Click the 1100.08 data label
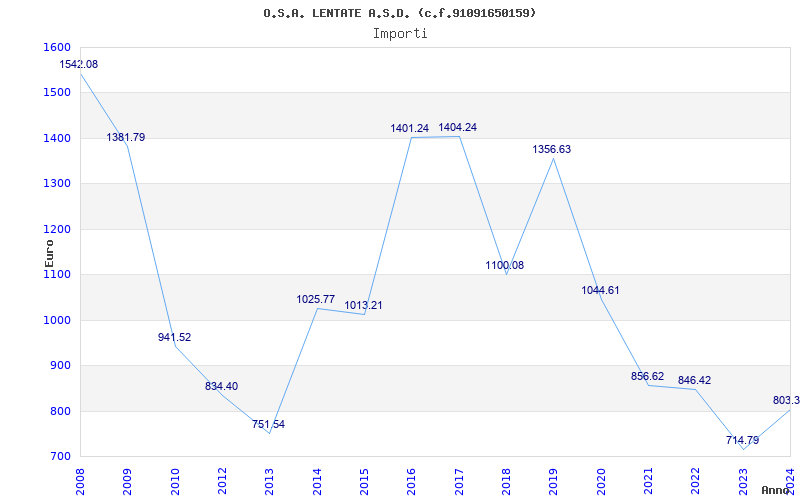Screen dimensions: 800x500 (505, 265)
